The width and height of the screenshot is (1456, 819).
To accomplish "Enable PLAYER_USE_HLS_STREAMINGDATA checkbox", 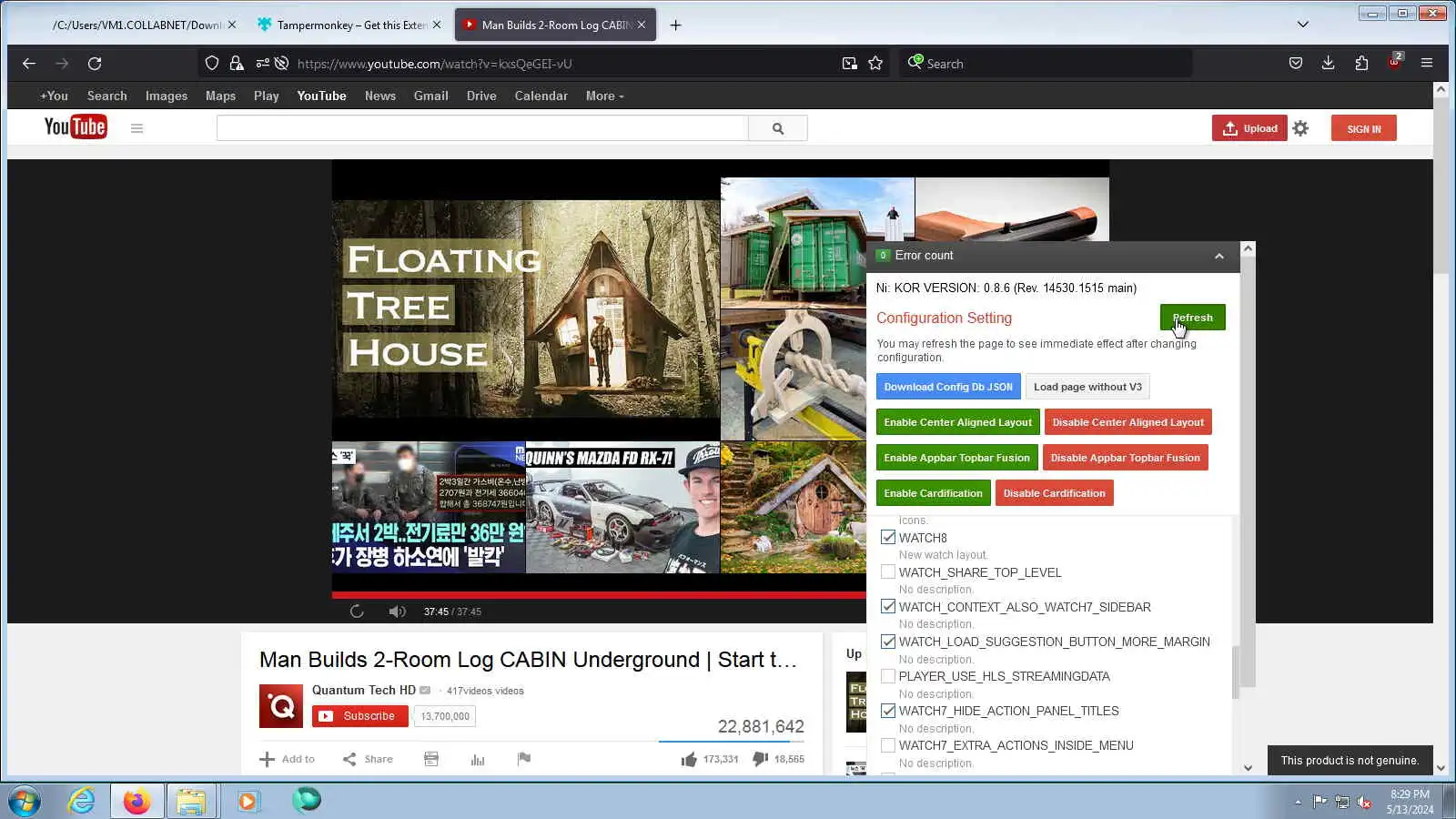I will pyautogui.click(x=888, y=676).
